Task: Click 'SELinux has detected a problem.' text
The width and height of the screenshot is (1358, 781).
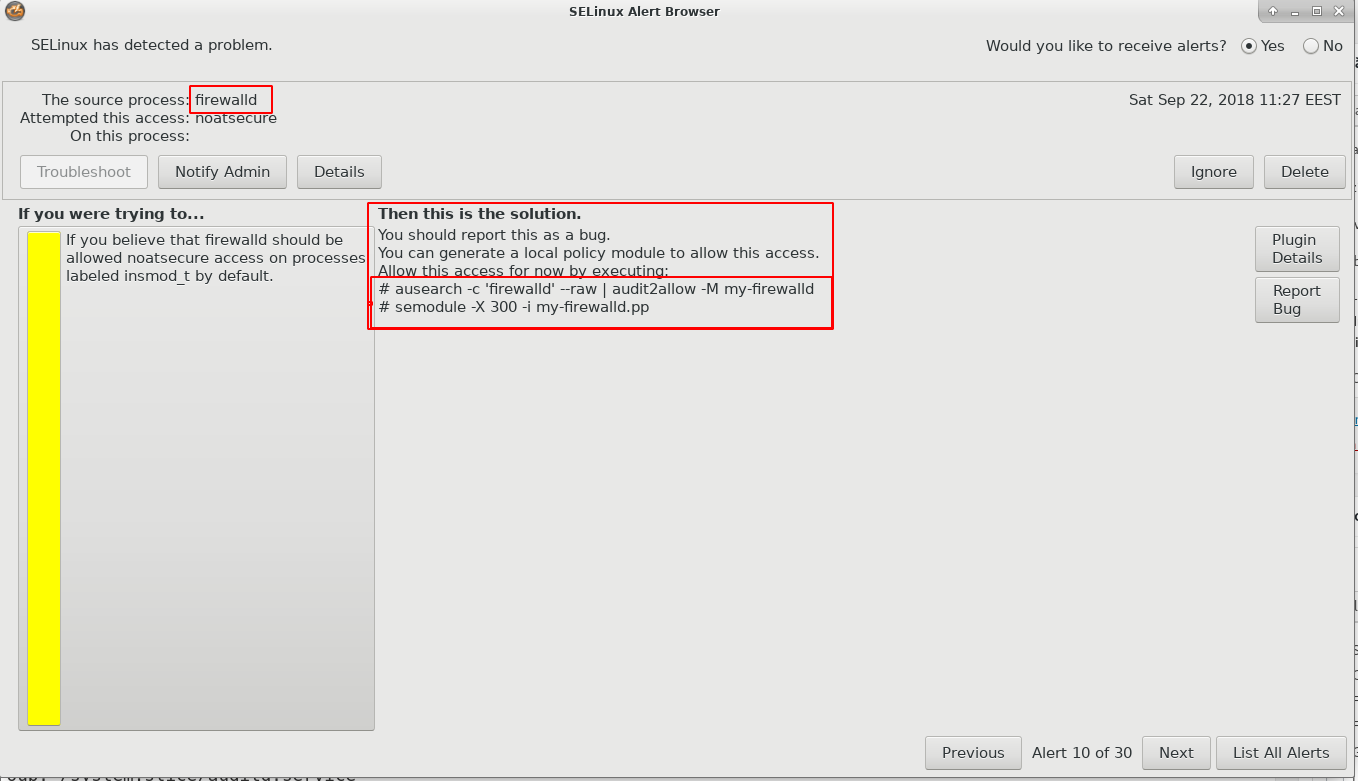Action: [152, 45]
